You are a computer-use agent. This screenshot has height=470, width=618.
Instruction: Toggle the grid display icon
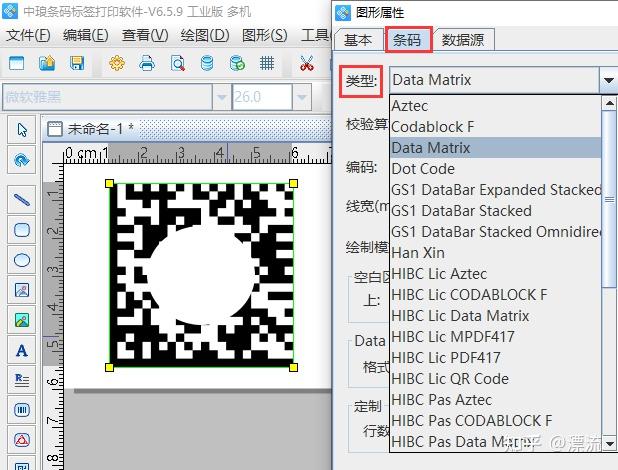pos(267,63)
